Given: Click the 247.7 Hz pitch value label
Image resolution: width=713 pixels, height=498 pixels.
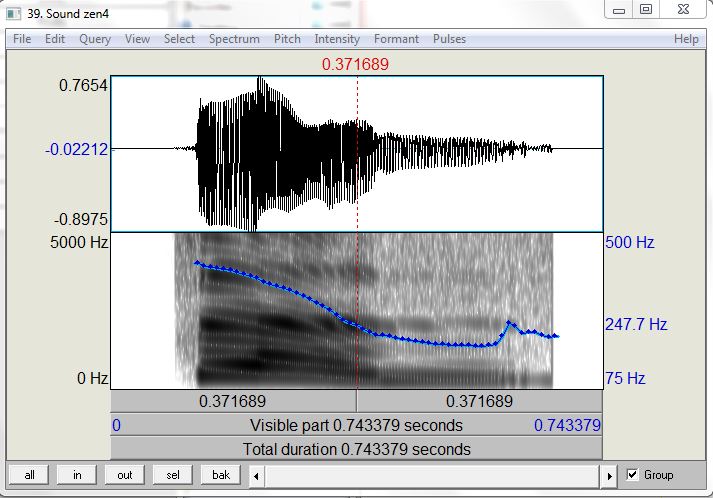Looking at the screenshot, I should pos(636,324).
